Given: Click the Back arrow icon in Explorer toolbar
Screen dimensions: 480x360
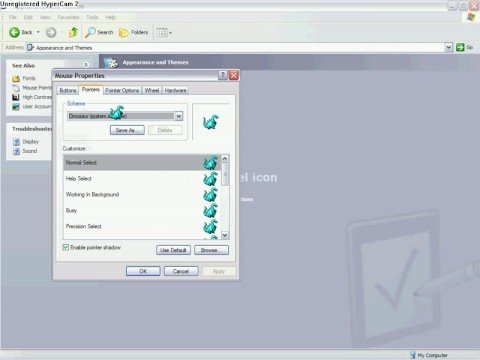Looking at the screenshot, I should [14, 32].
